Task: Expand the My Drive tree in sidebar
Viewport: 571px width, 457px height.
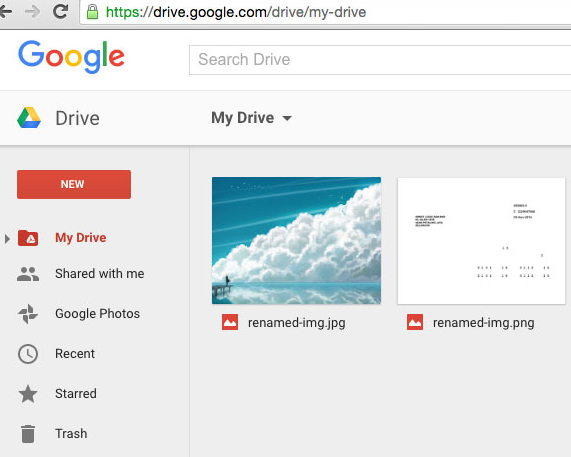Action: click(x=7, y=239)
